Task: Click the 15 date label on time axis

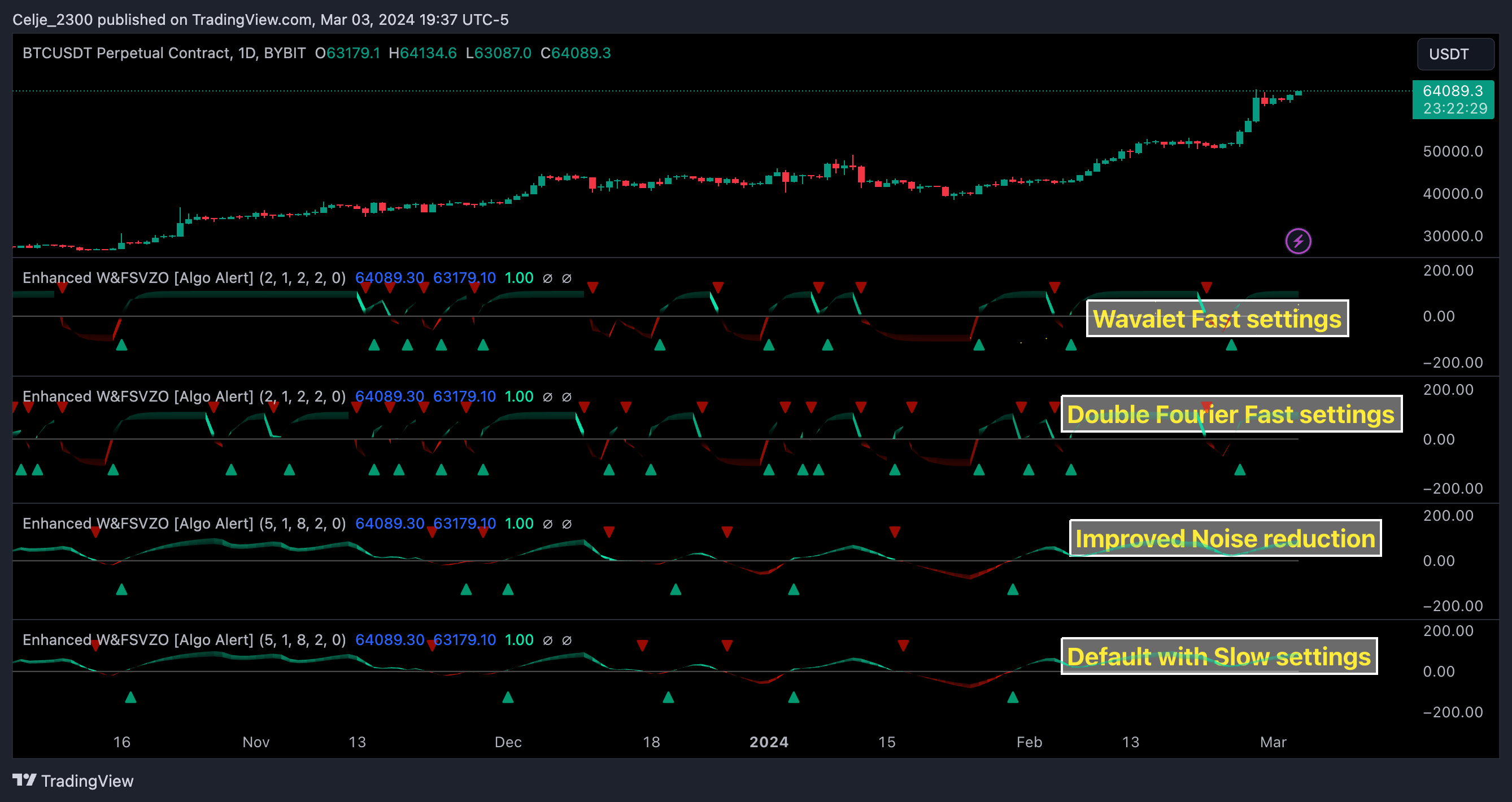Action: pyautogui.click(x=887, y=742)
